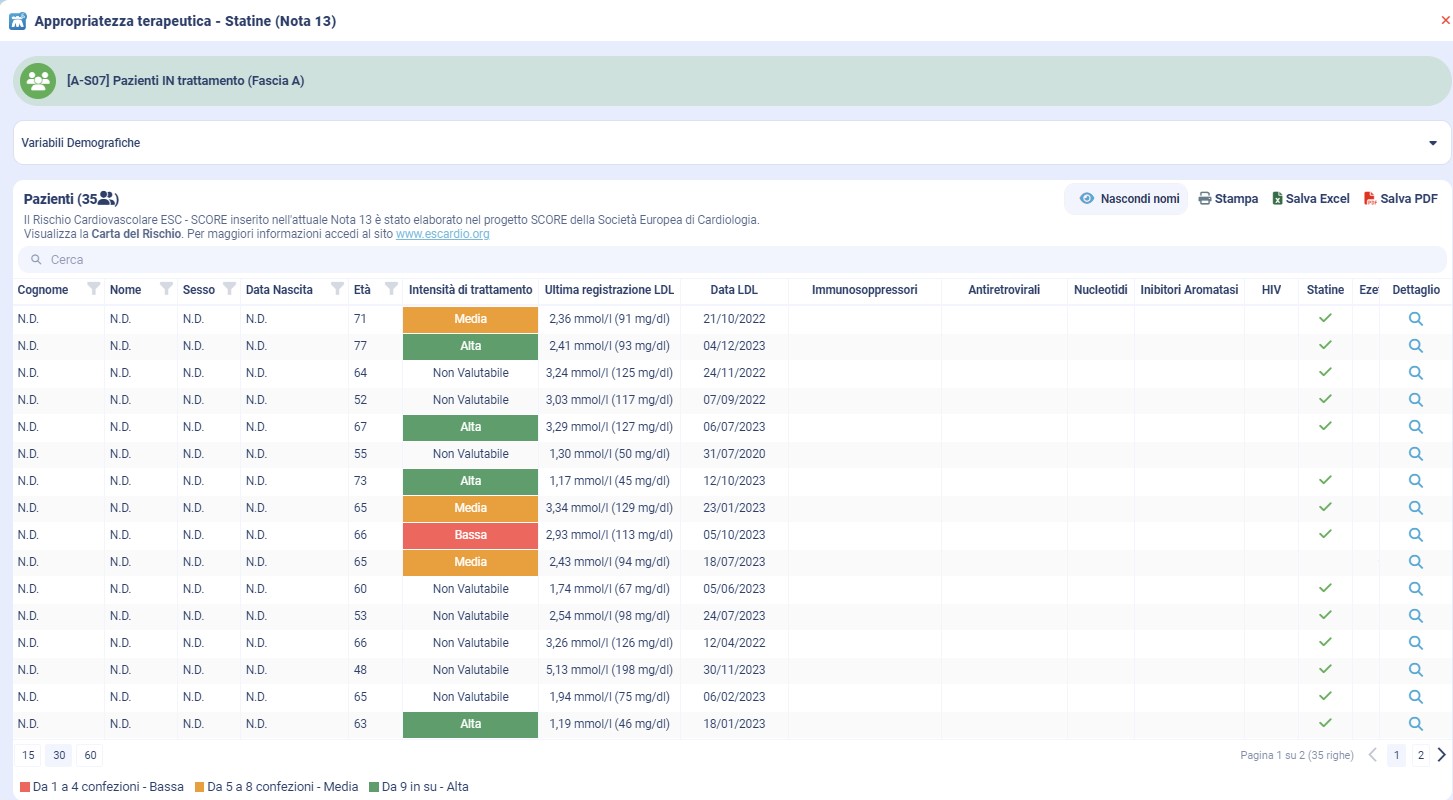This screenshot has height=800, width=1453.
Task: Open detail magnifier for Bassa intensity row
Action: point(1415,535)
